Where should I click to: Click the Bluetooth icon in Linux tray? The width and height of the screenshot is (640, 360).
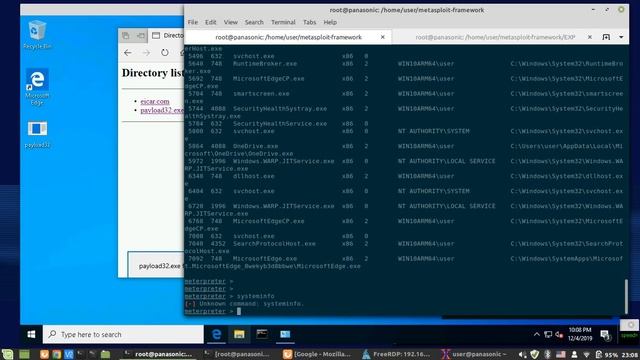pos(548,354)
